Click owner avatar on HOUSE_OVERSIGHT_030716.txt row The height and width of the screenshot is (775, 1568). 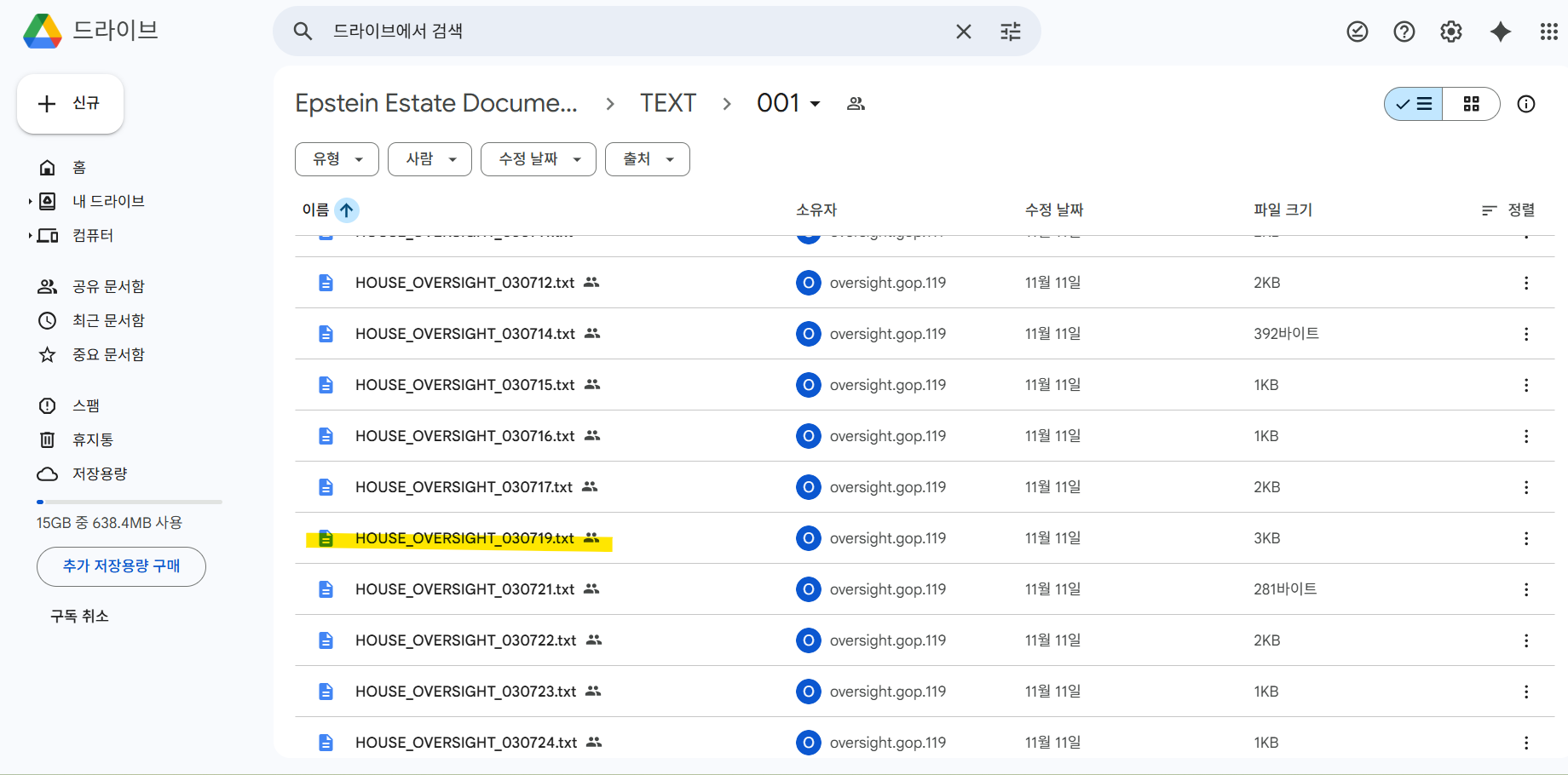808,436
